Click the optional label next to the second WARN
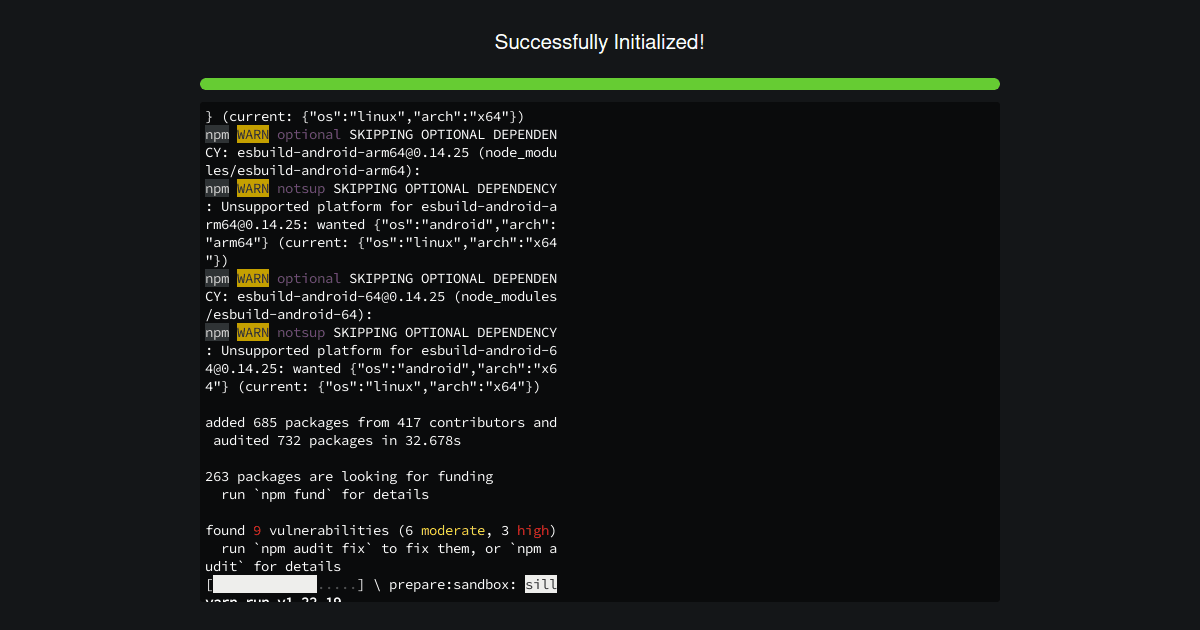The height and width of the screenshot is (630, 1200). click(x=309, y=278)
